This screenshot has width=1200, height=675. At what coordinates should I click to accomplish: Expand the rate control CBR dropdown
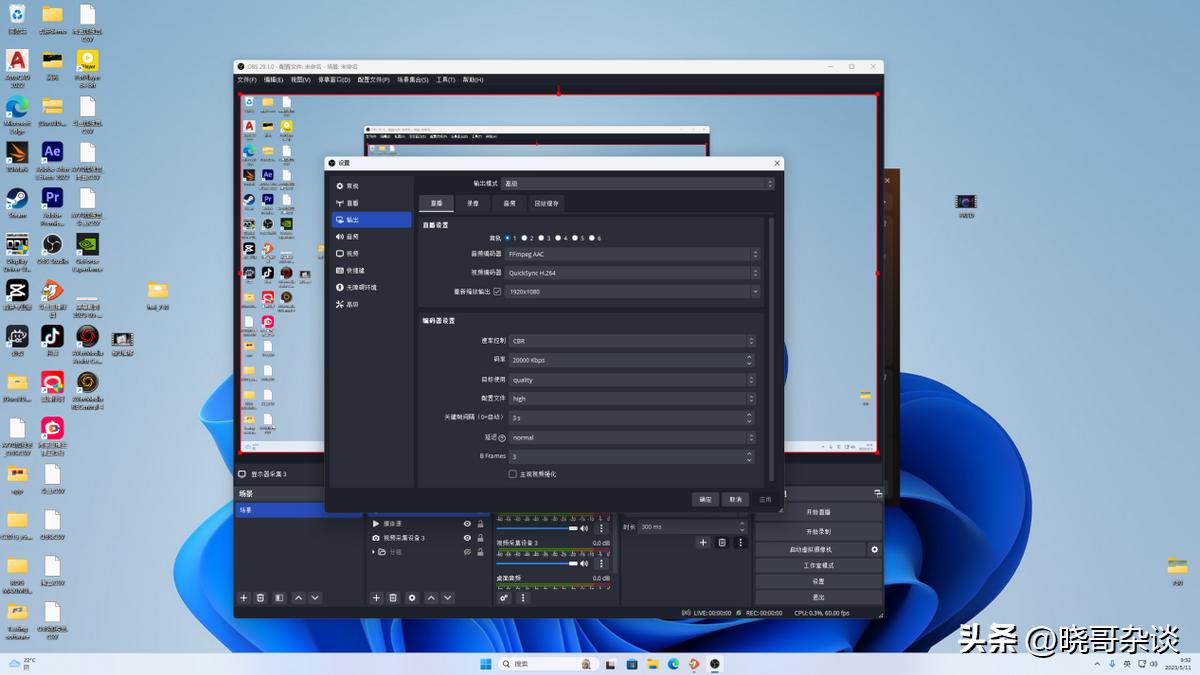tap(632, 341)
